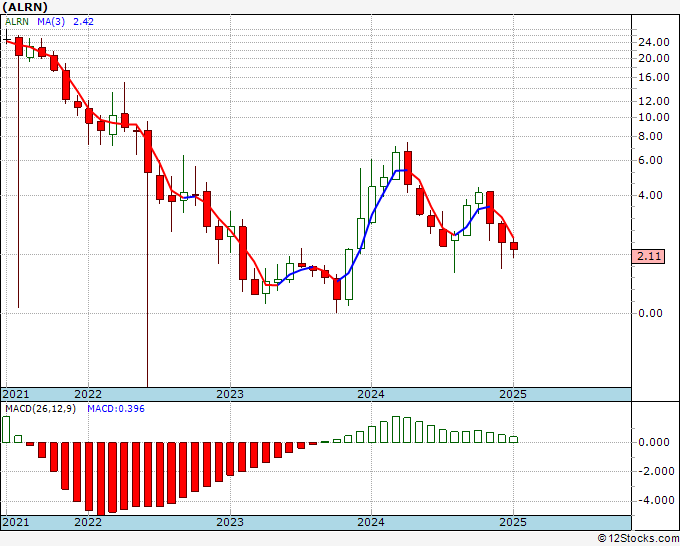Image resolution: width=680 pixels, height=546 pixels.
Task: Click 2022 on the price chart timeline
Action: (88, 394)
